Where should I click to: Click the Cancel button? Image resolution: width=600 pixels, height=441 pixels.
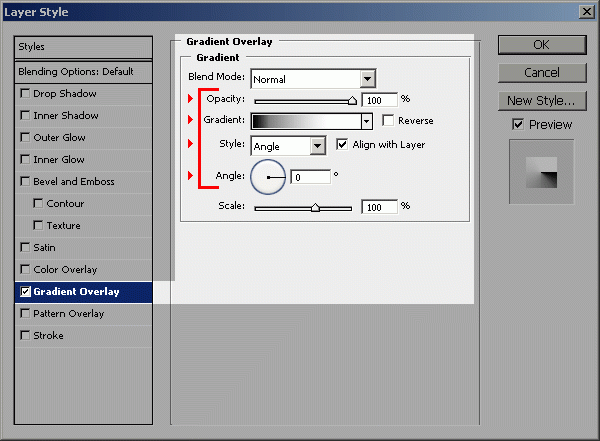click(x=541, y=73)
